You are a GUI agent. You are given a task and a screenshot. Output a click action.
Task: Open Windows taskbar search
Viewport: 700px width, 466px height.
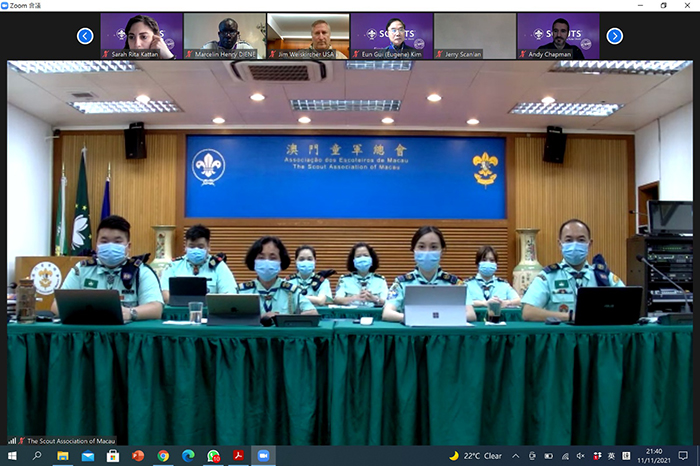click(37, 456)
